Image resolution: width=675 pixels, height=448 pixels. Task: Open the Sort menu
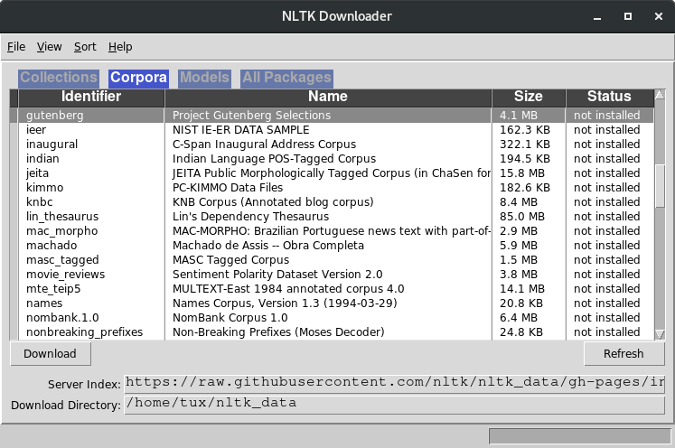coord(85,46)
